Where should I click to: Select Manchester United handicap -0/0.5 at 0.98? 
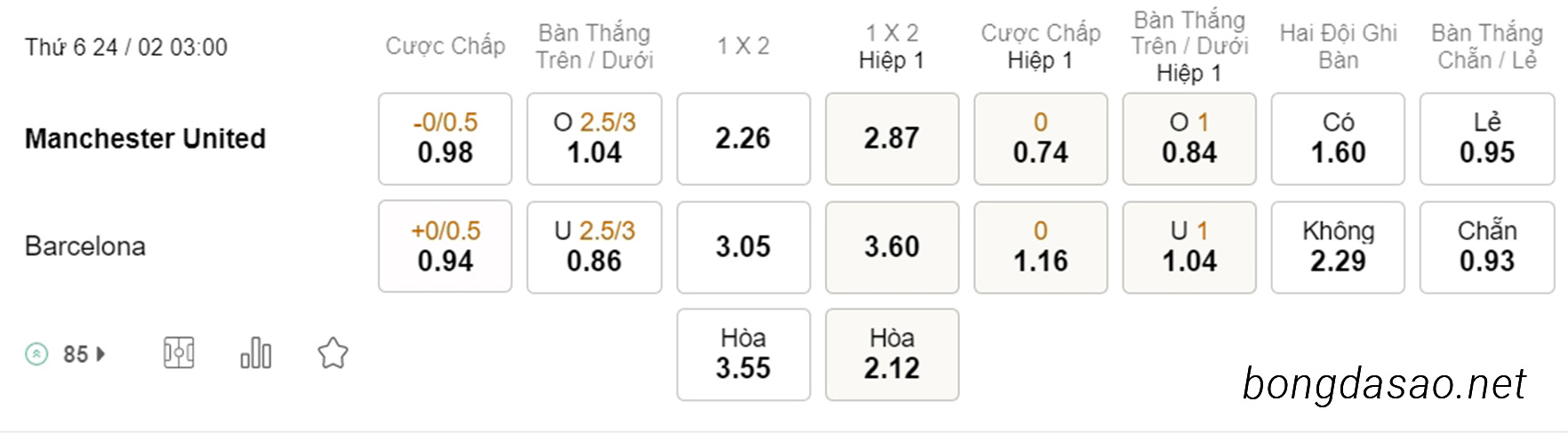(445, 139)
